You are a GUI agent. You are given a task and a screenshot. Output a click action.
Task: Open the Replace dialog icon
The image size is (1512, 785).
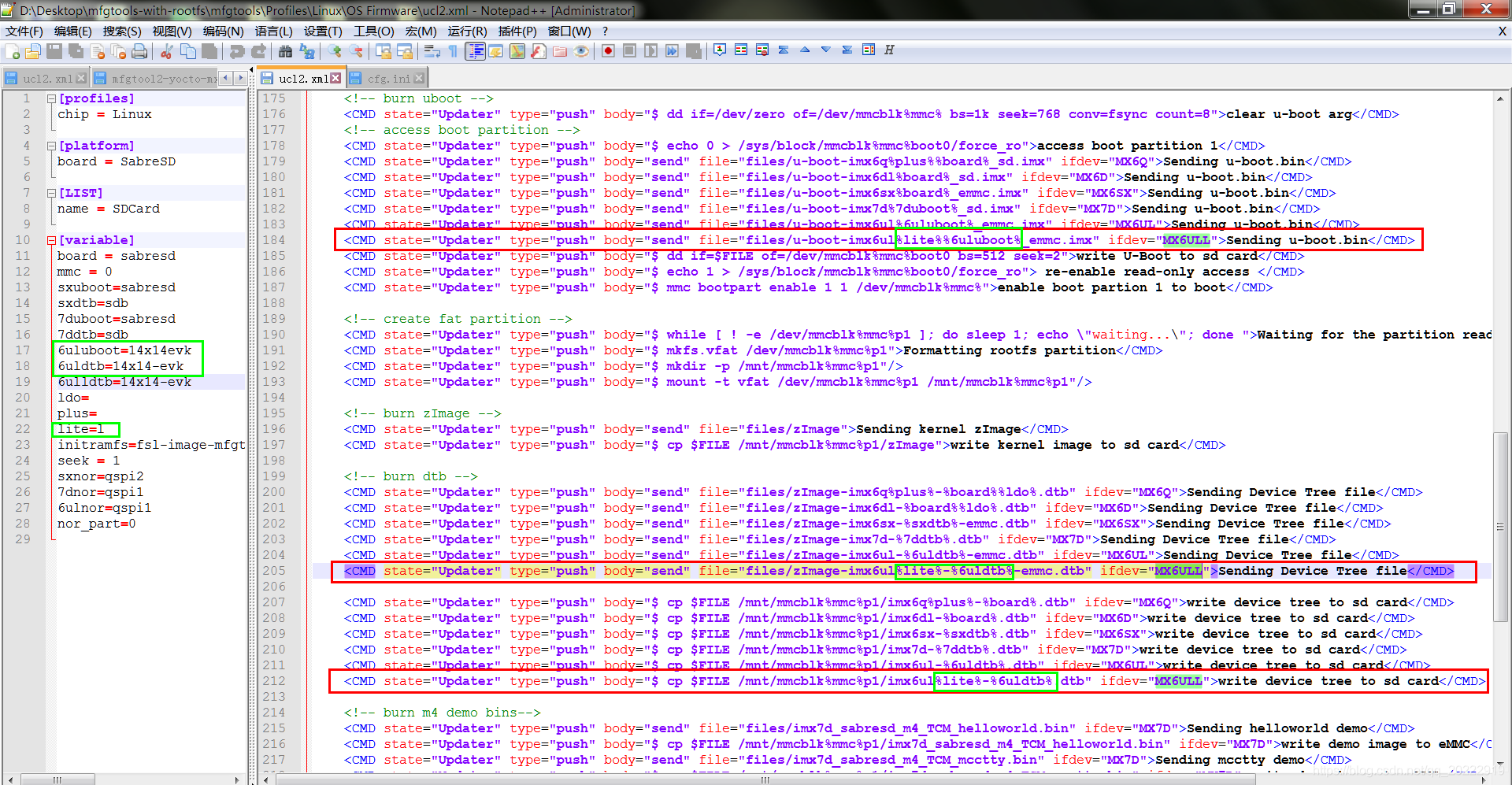[x=307, y=50]
